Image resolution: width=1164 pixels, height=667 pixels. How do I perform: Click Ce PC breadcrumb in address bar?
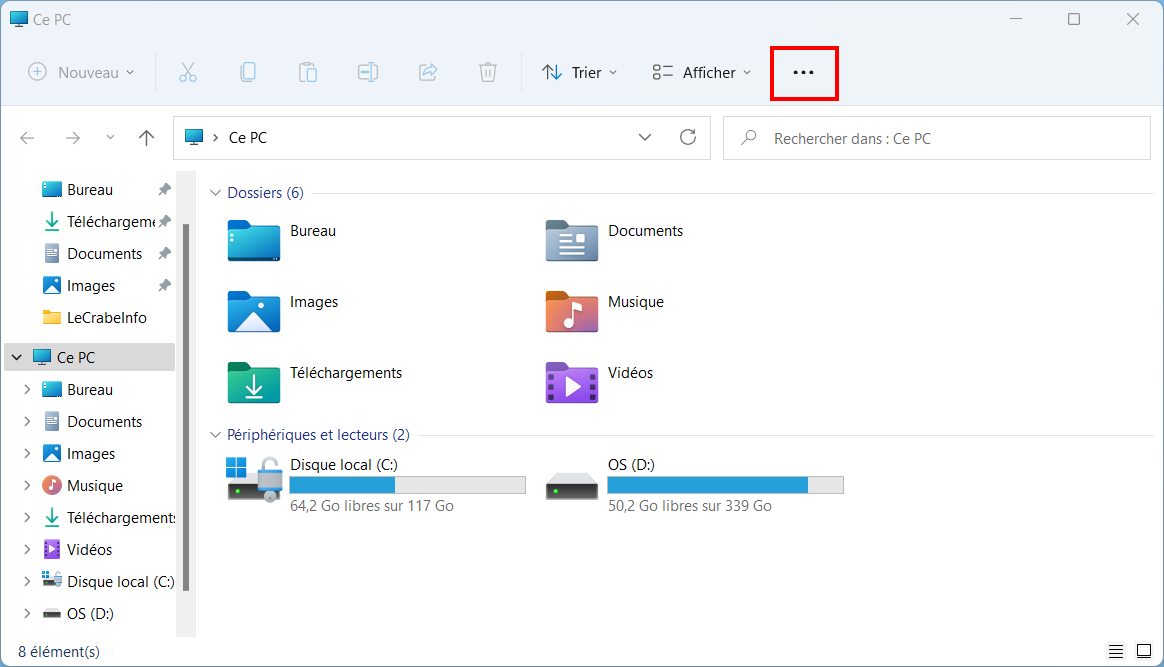248,138
